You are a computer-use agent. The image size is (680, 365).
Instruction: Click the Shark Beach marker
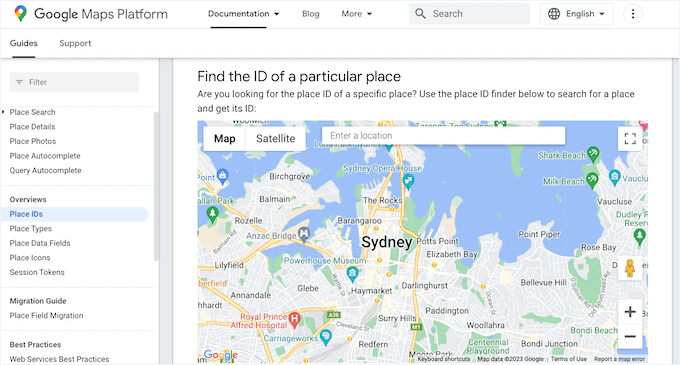click(x=593, y=154)
